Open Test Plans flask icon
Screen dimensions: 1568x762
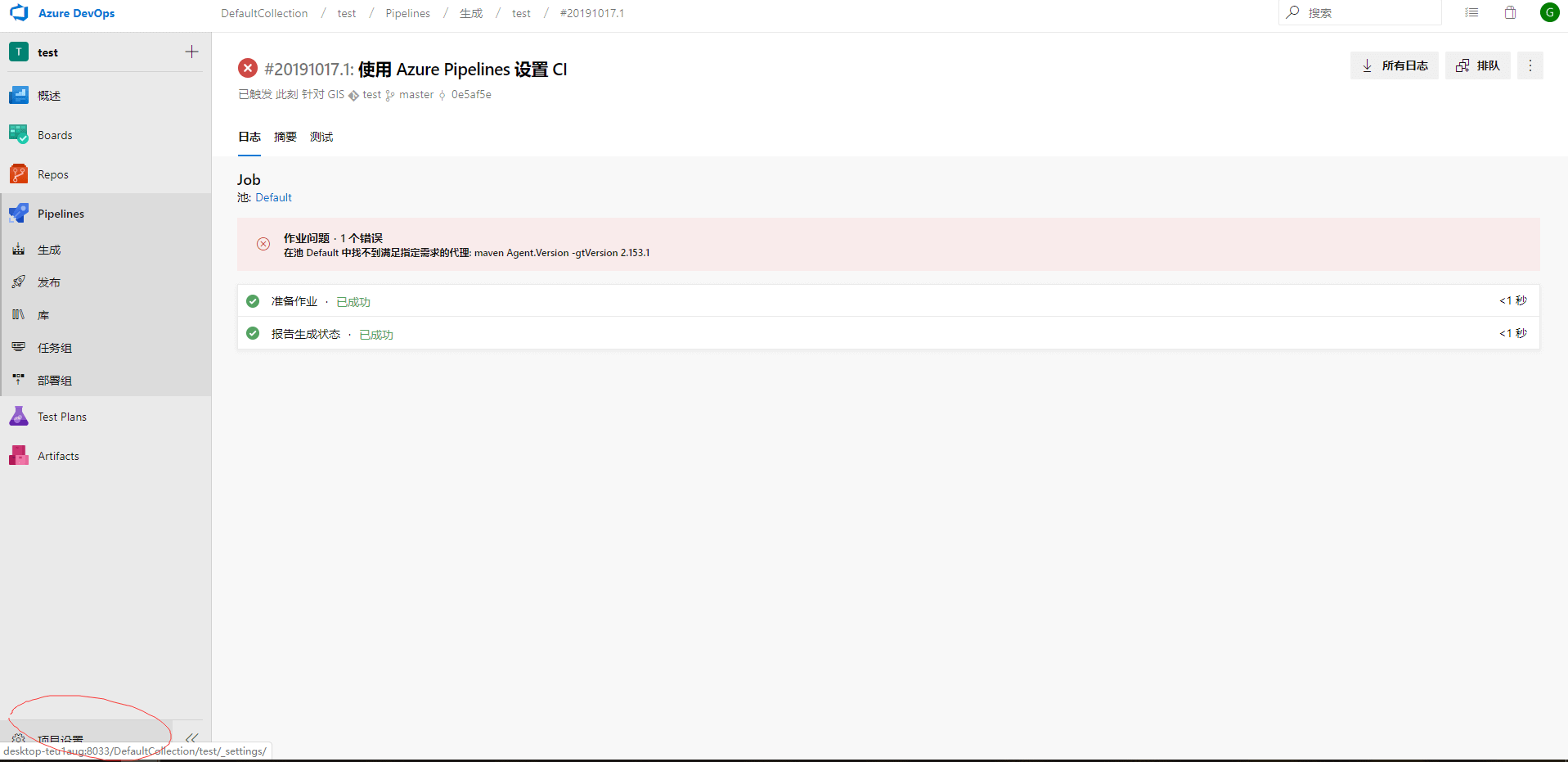tap(19, 417)
